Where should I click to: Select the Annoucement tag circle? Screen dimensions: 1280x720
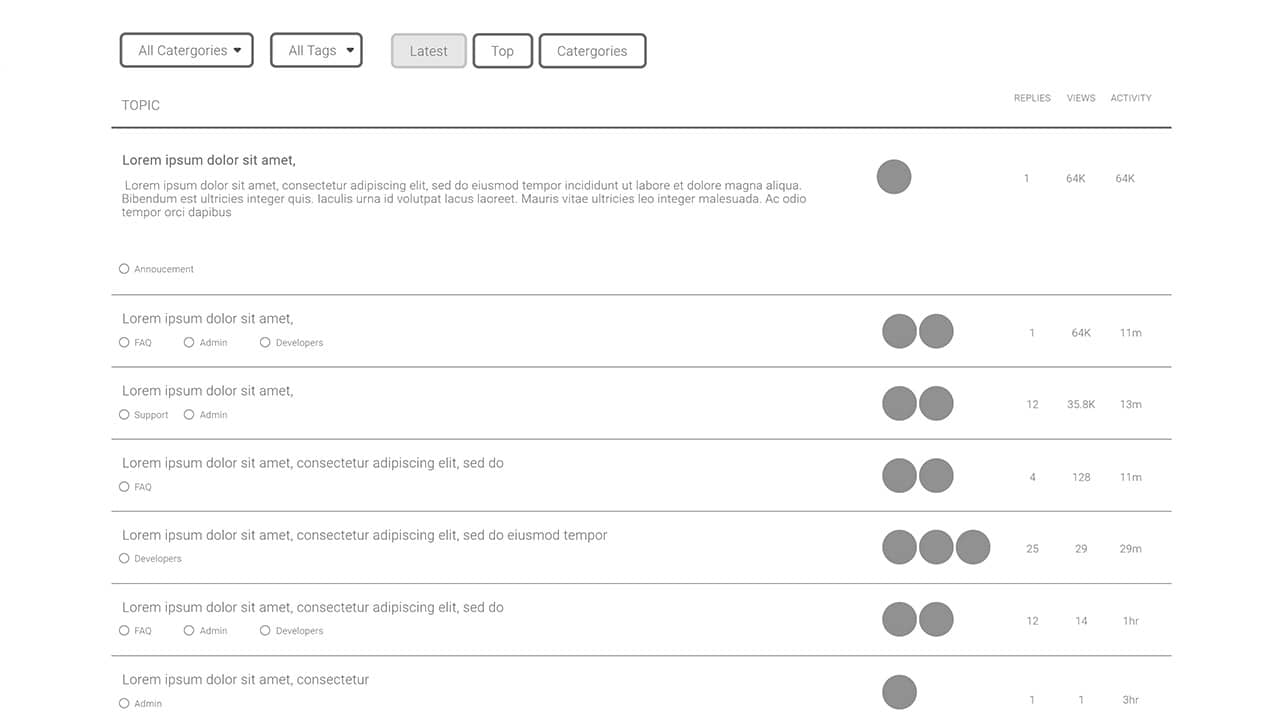pyautogui.click(x=124, y=269)
